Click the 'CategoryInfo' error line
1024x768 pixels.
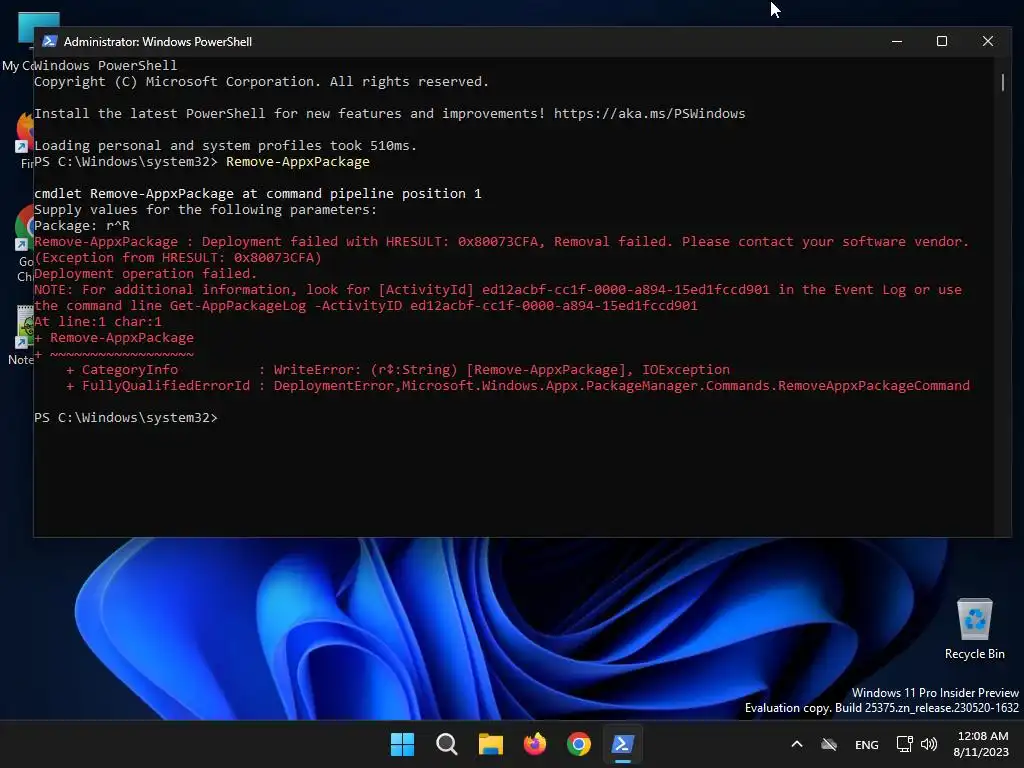[398, 370]
